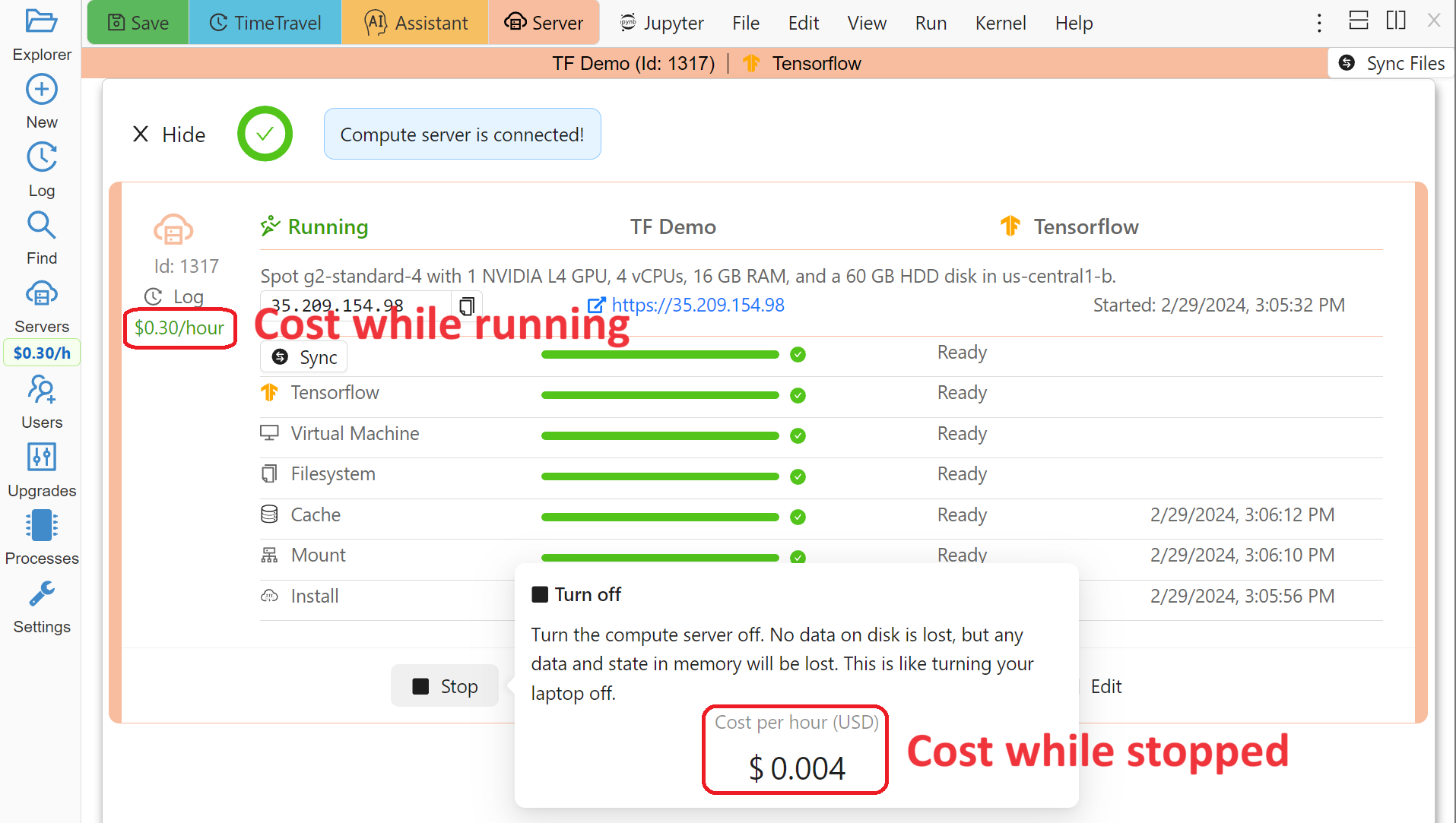1456x823 pixels.
Task: Open the Run menu
Action: (x=930, y=23)
